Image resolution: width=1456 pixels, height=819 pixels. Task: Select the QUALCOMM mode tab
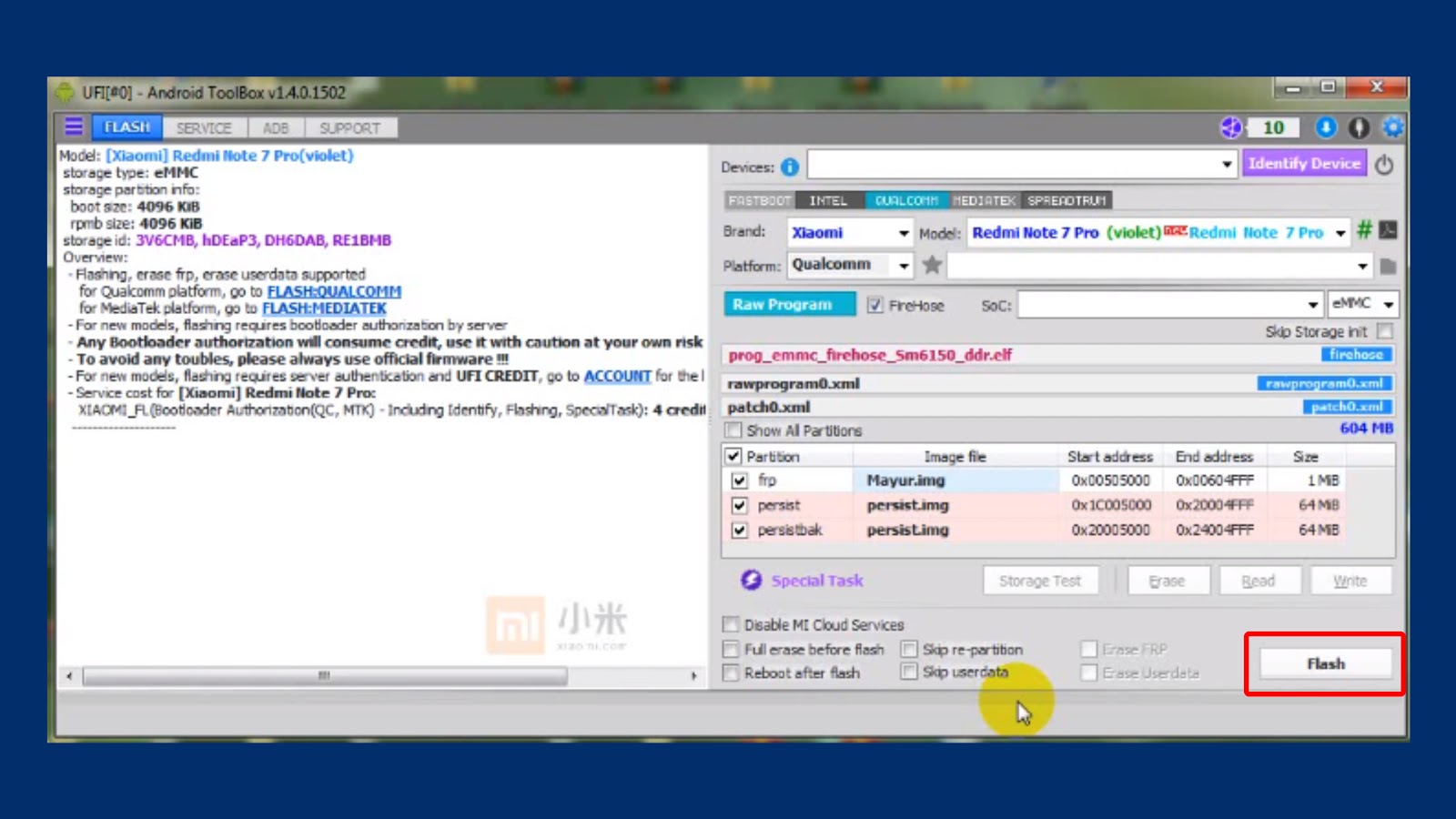coord(906,200)
